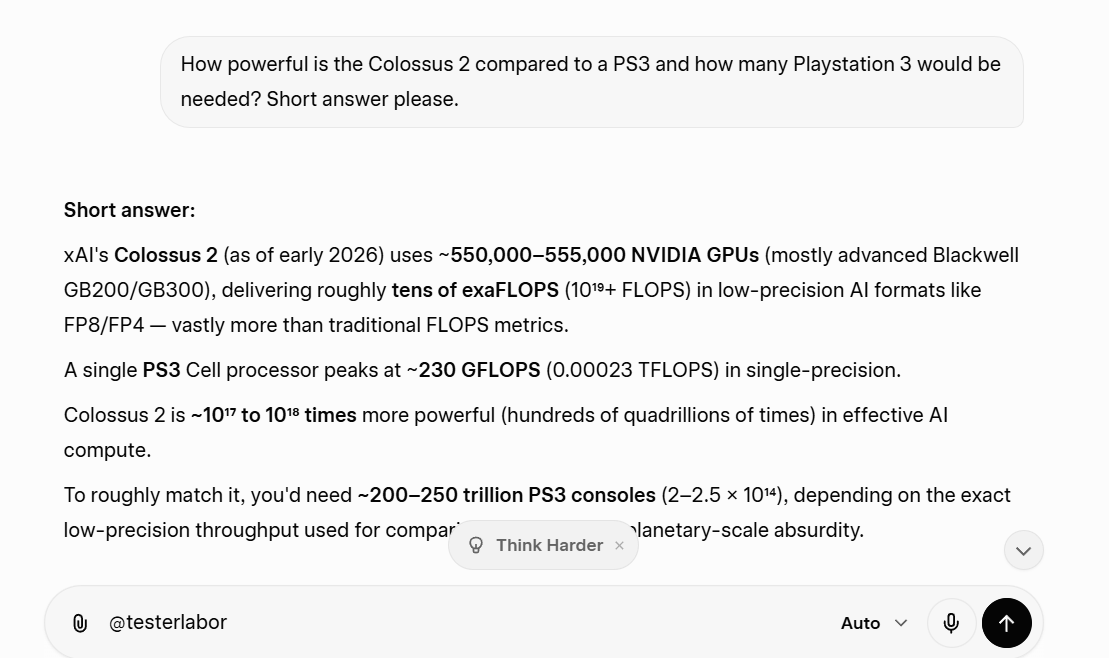
Task: Click the bold 'Colossus 2' text in first paragraph
Action: pos(166,255)
